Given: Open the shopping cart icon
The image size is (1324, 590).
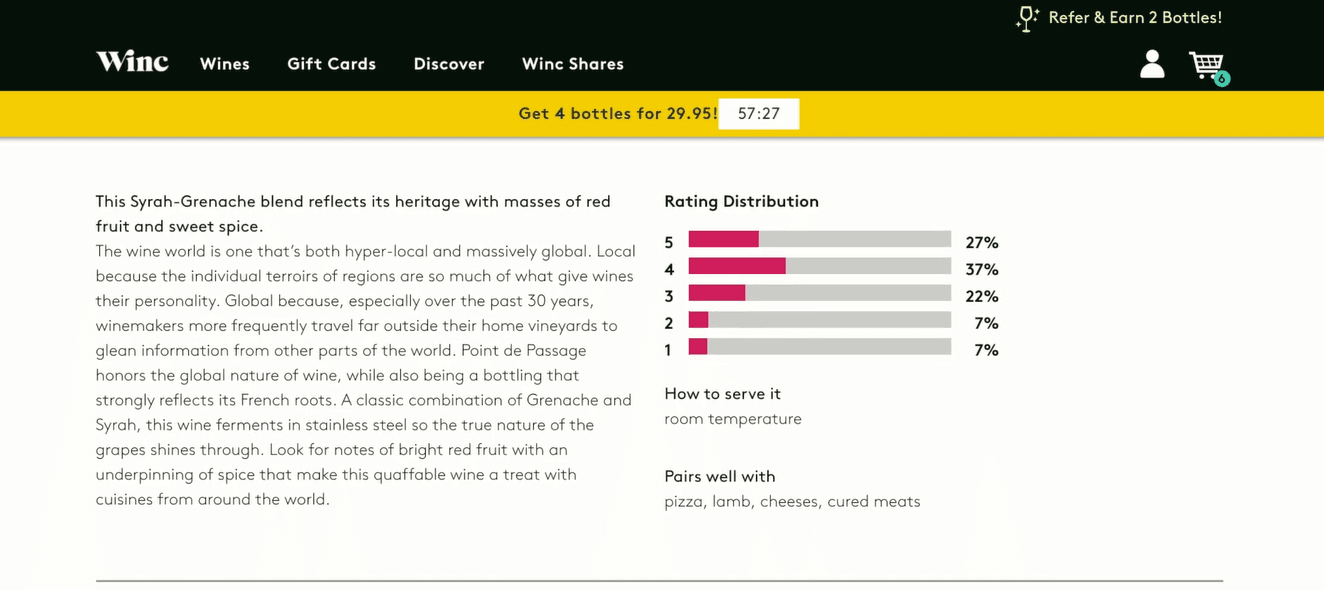Looking at the screenshot, I should [1206, 65].
